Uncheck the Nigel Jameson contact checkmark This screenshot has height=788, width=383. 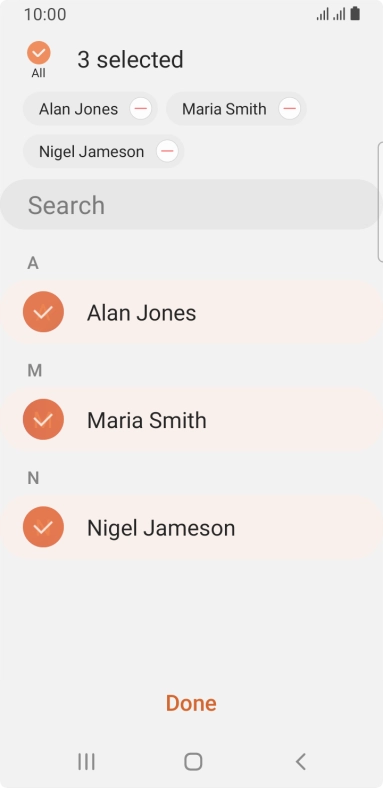click(43, 527)
